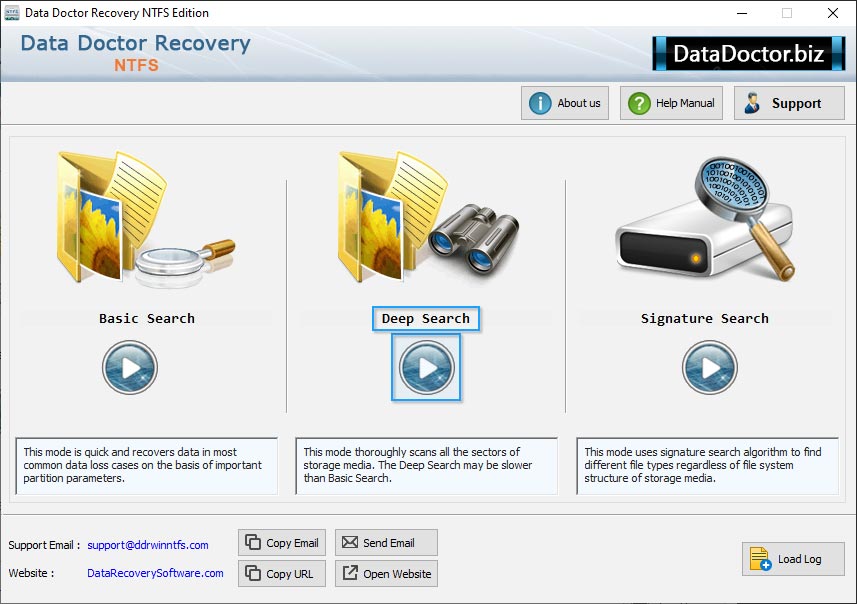Open the support@ddrwinntfs.com email link
This screenshot has width=857, height=604.
148,545
